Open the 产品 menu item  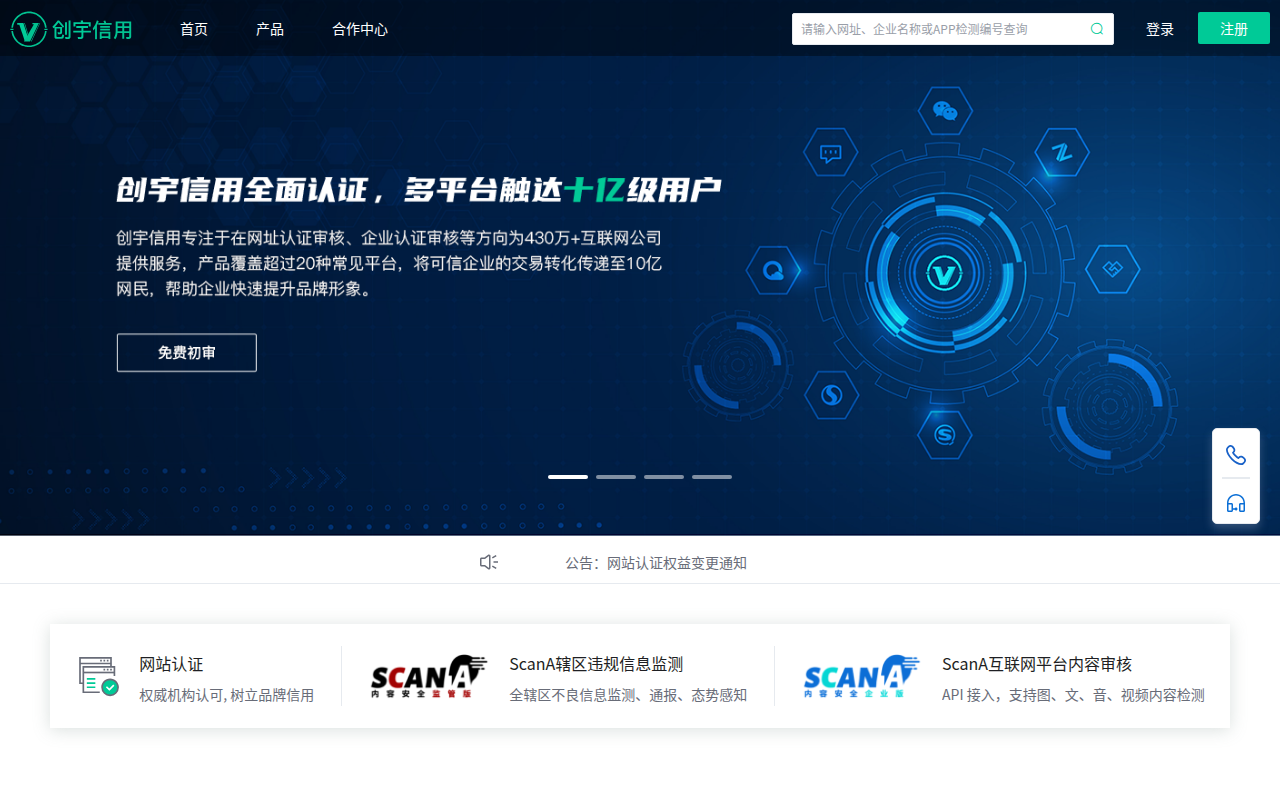(270, 29)
